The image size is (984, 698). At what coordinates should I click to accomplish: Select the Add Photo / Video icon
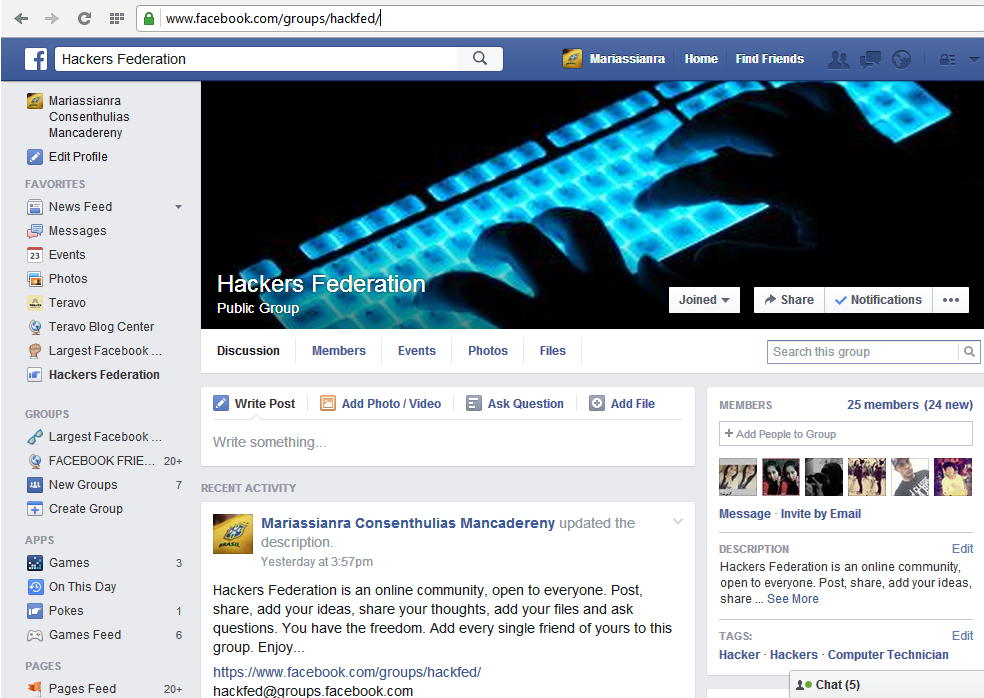click(x=328, y=403)
